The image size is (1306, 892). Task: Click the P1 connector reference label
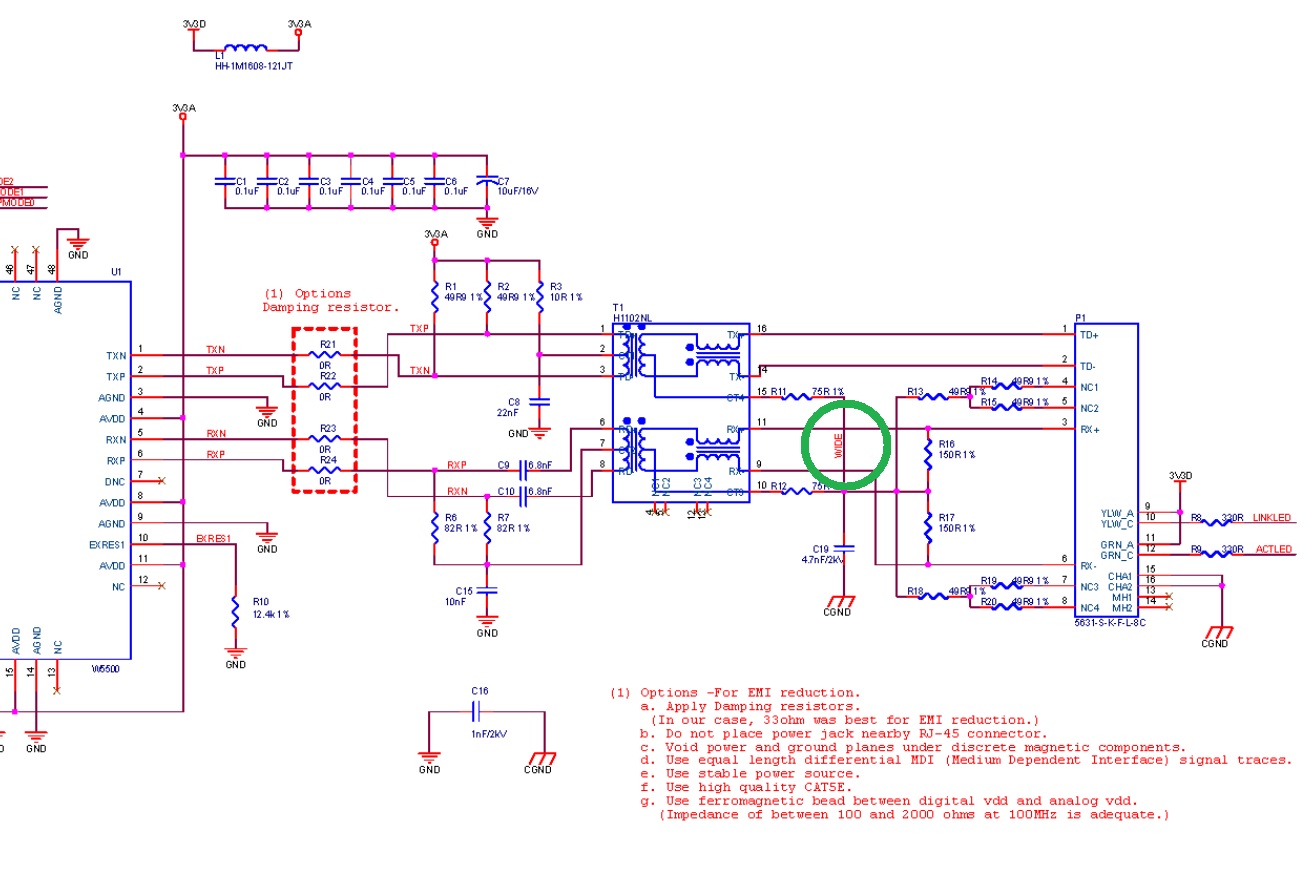[1080, 319]
